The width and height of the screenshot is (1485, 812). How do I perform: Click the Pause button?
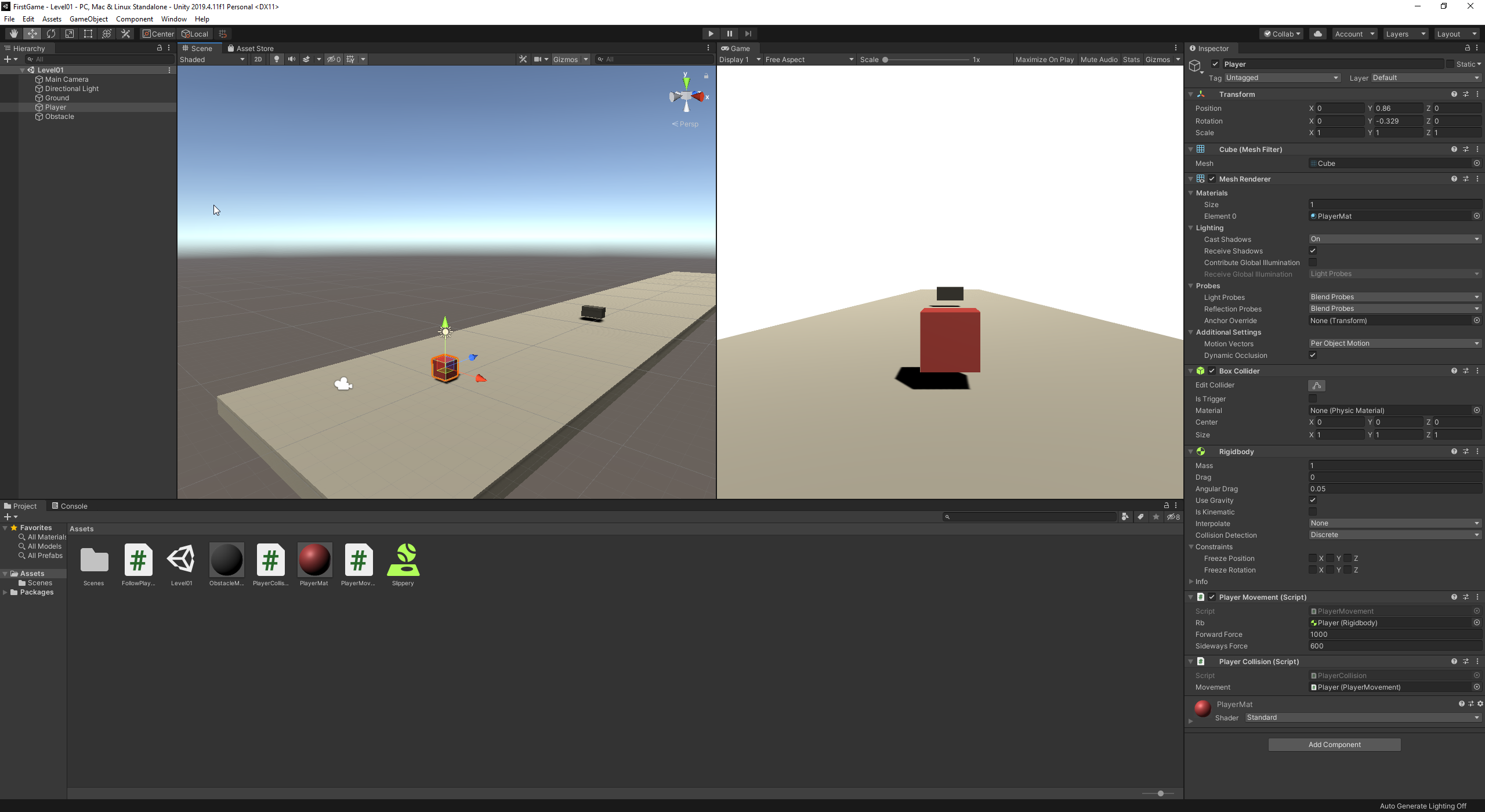pos(730,34)
